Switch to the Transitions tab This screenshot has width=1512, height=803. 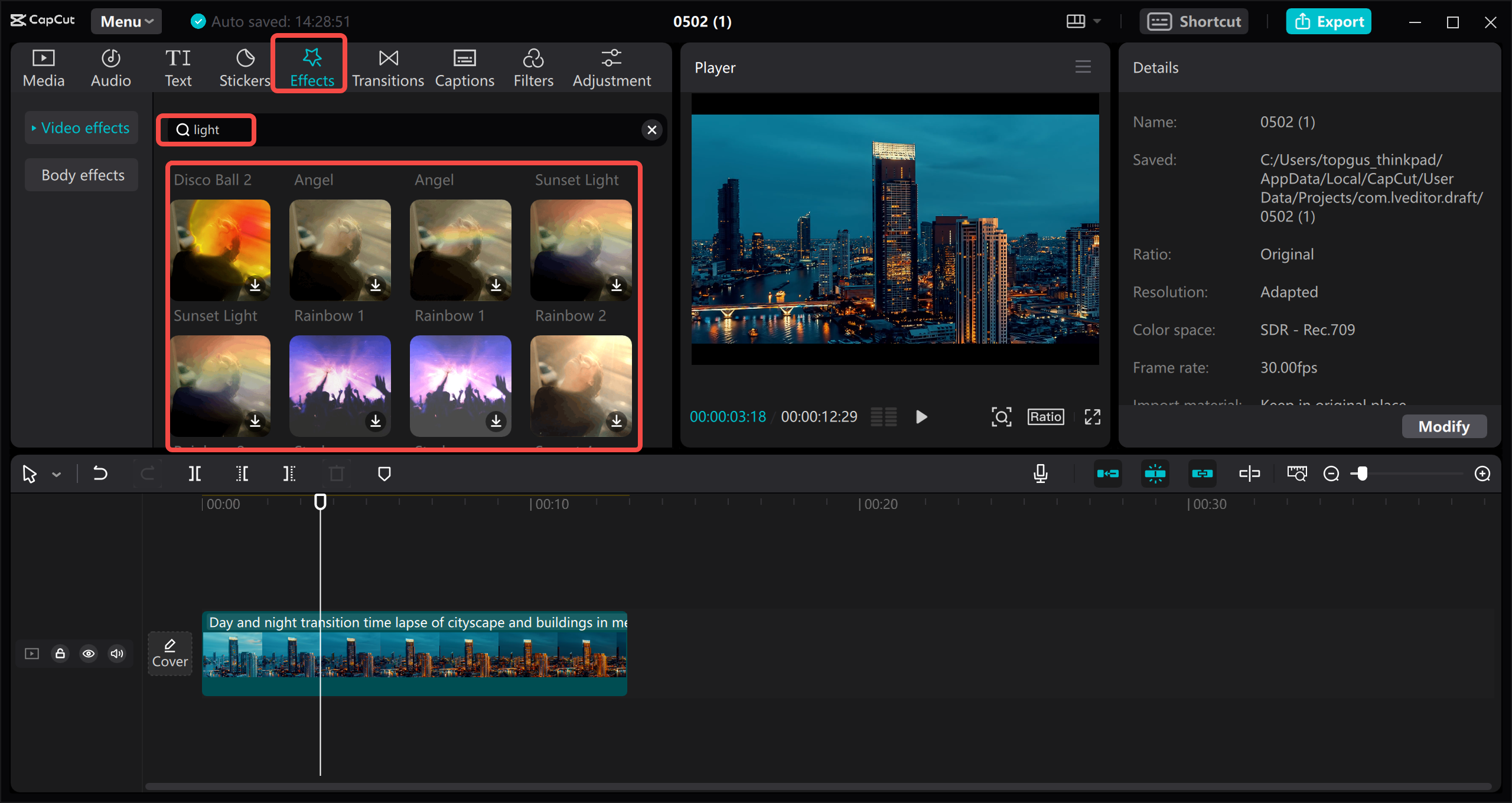tap(388, 68)
